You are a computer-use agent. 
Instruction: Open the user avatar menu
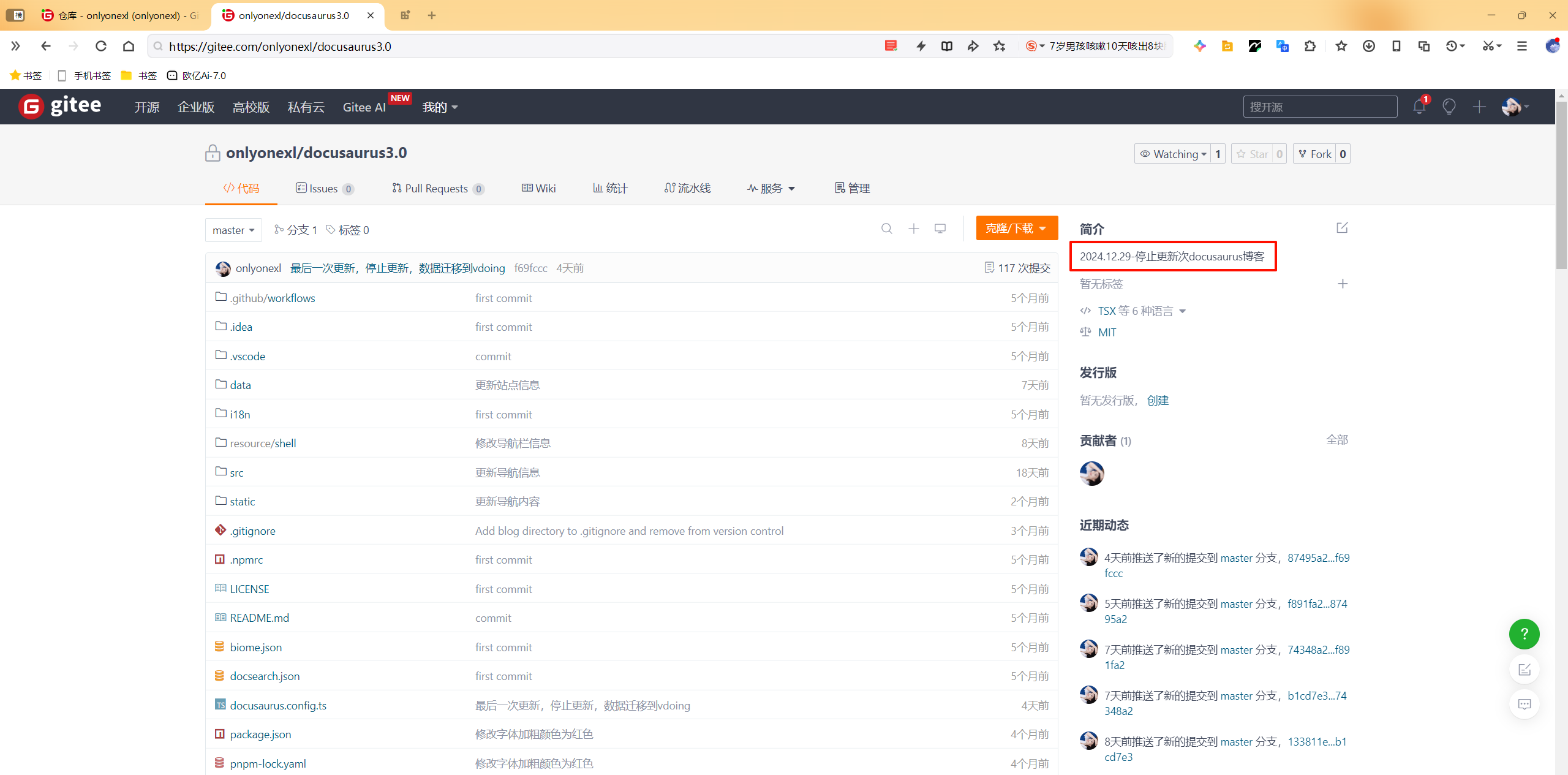(x=1515, y=107)
